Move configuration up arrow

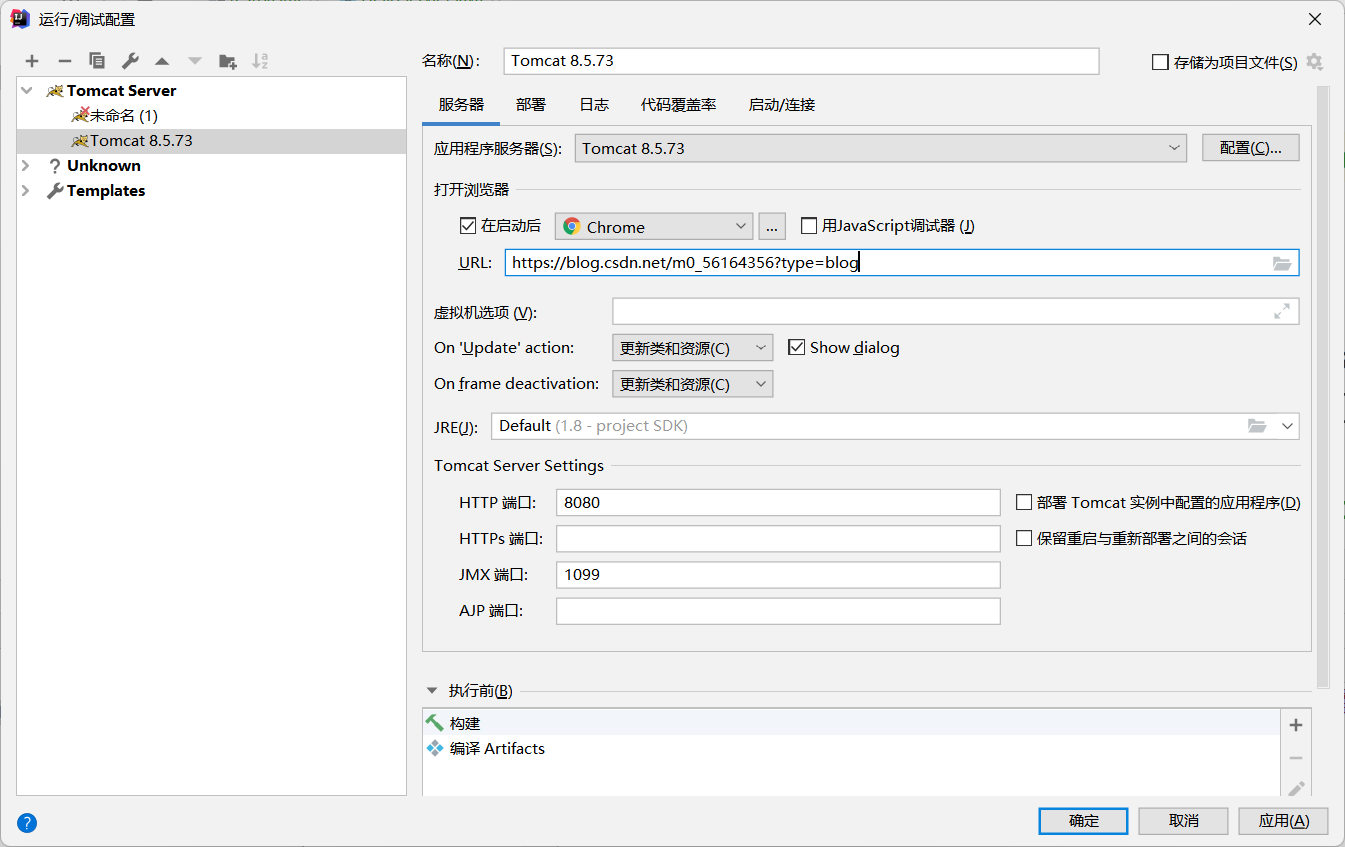pos(162,61)
